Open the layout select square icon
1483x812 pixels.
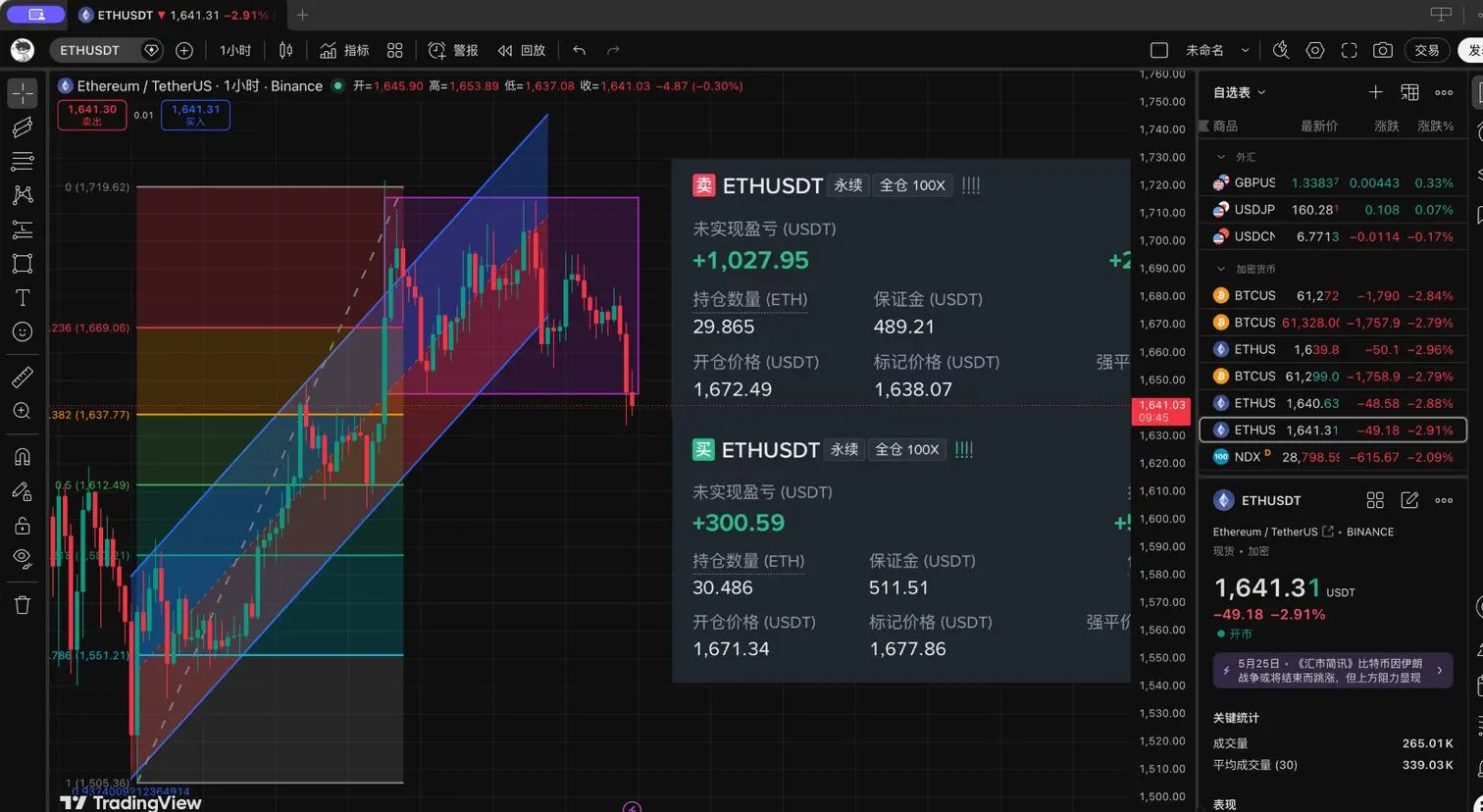point(1158,50)
